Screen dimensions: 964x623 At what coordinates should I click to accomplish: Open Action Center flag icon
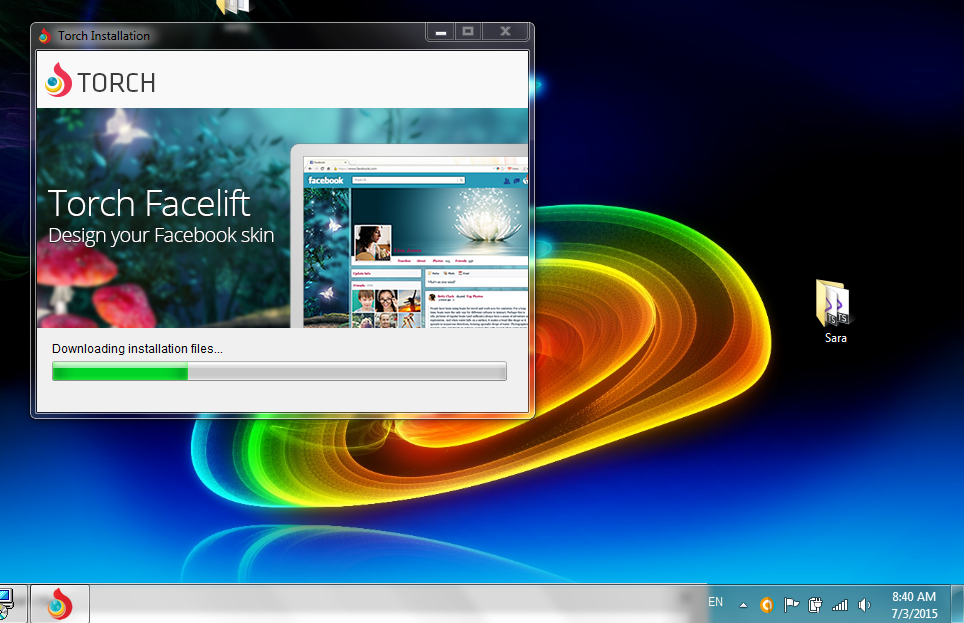(x=791, y=604)
